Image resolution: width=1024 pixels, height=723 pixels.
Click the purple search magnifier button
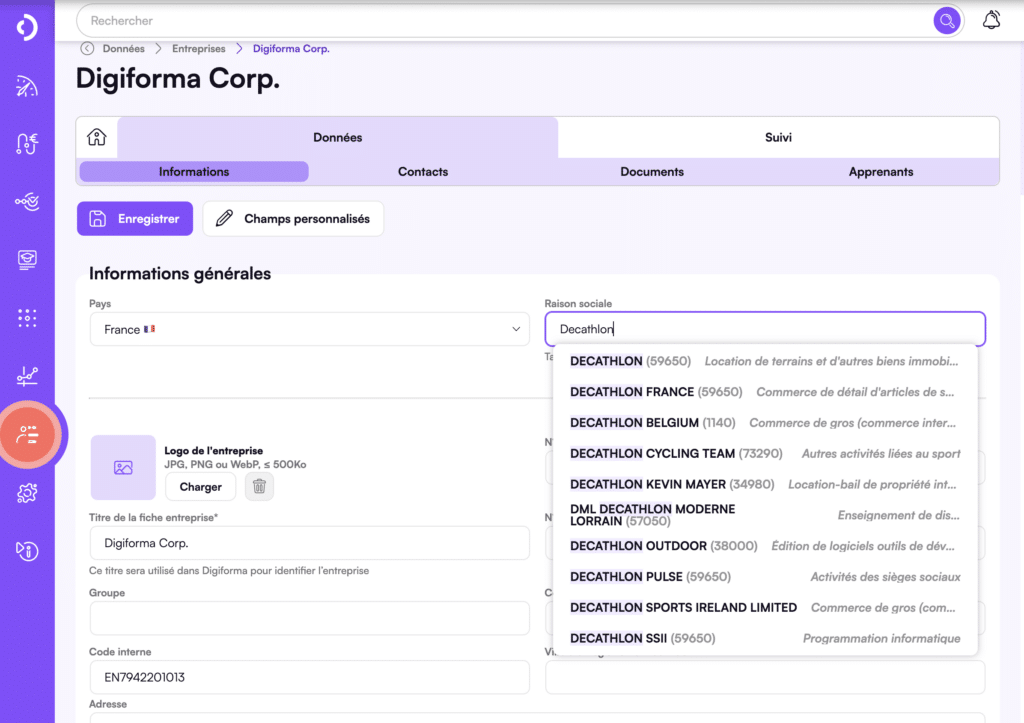(x=946, y=21)
